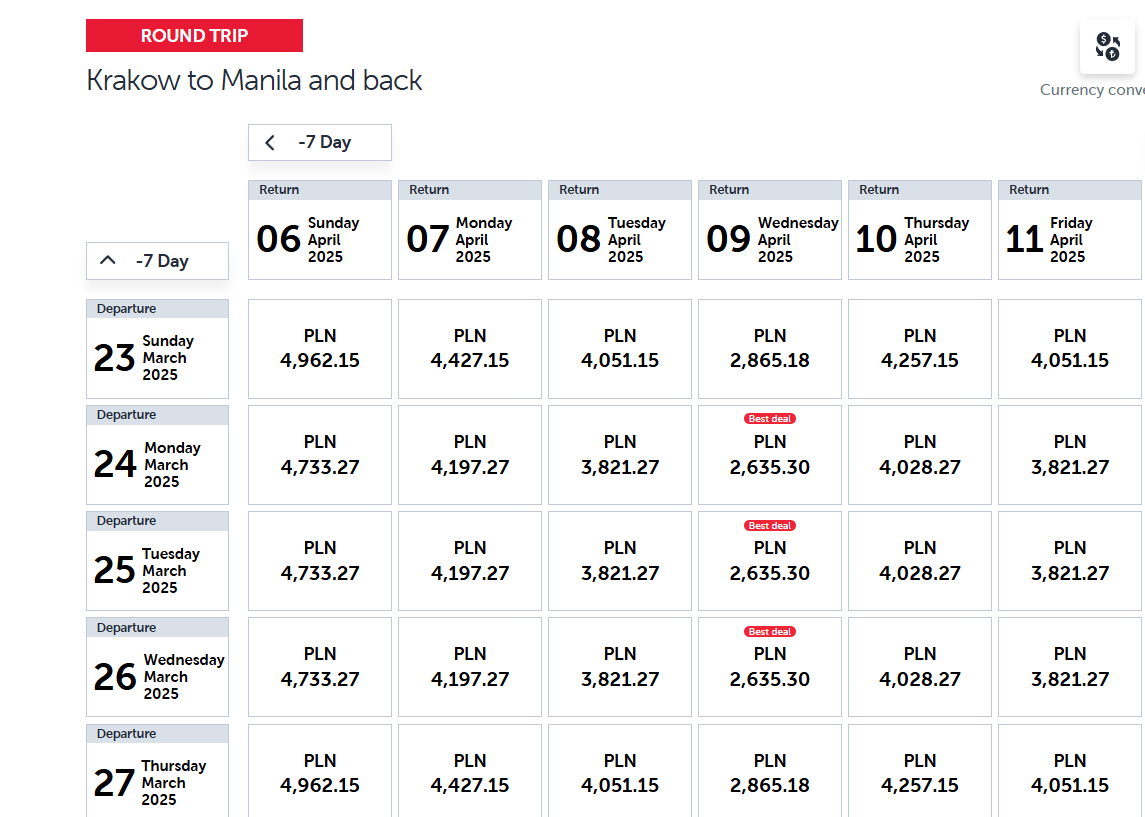Select PLN 4,962.15 fare for 23 March
Screen dimensions: 1145x817
(320, 349)
